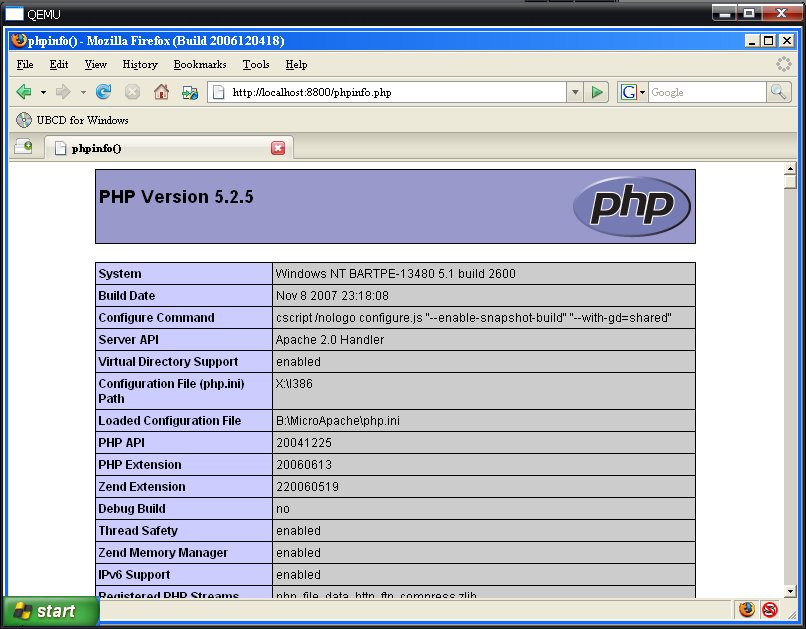Open the Tools menu
The image size is (806, 629).
point(256,64)
